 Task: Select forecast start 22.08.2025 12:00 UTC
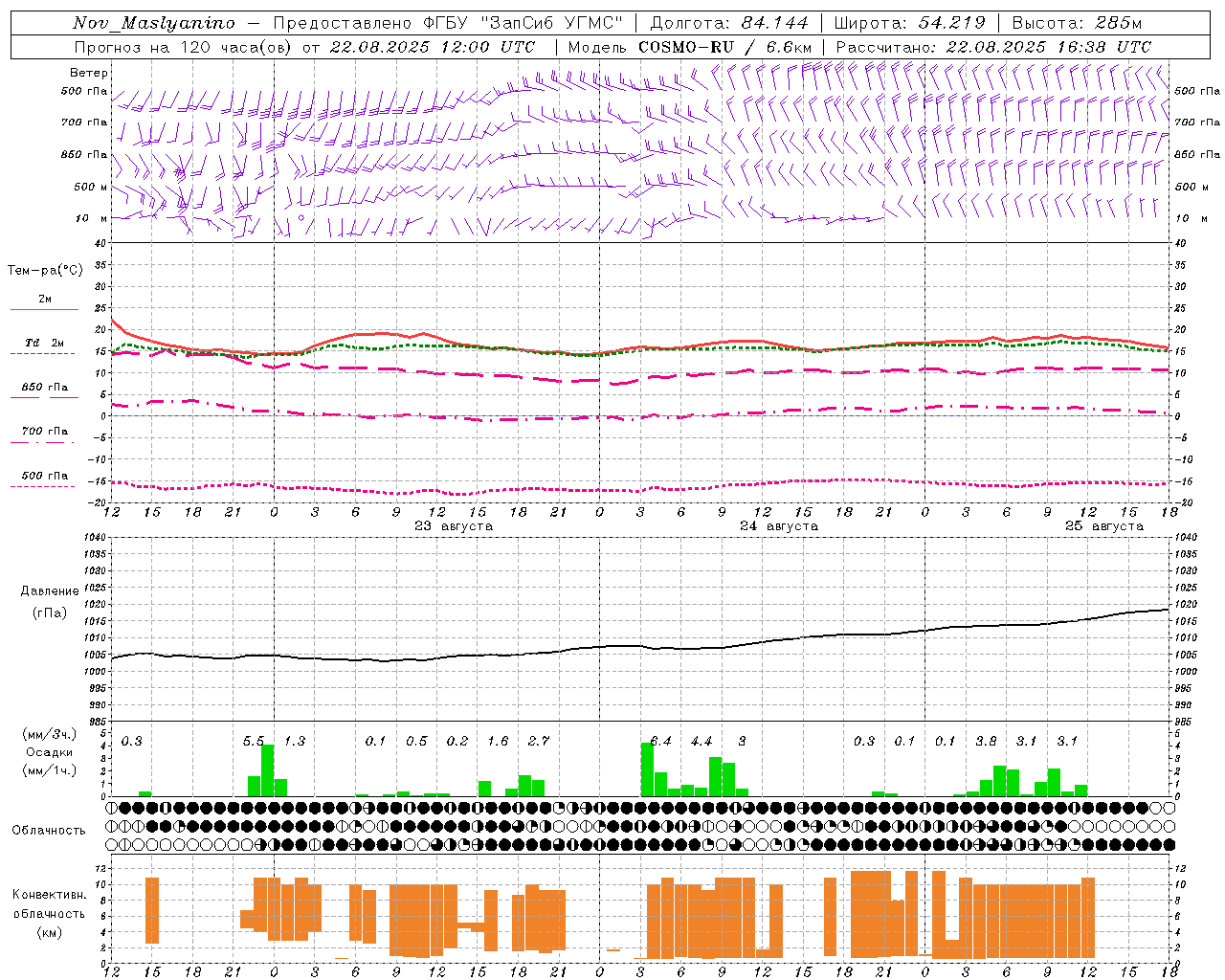[433, 47]
